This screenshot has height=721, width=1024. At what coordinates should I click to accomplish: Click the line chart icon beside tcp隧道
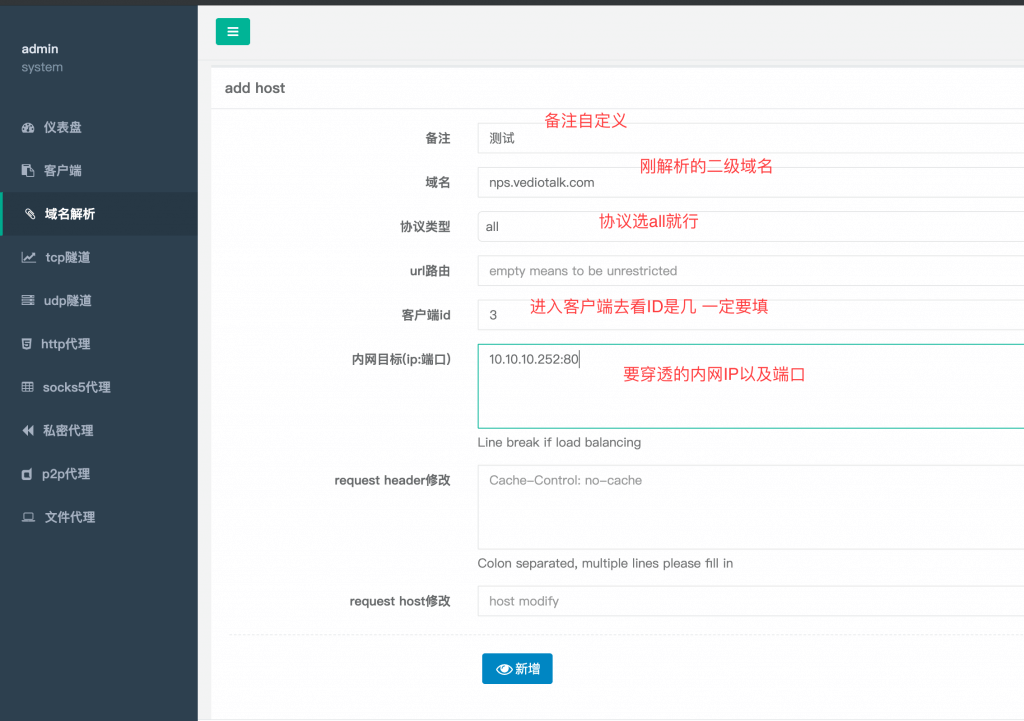pos(28,258)
